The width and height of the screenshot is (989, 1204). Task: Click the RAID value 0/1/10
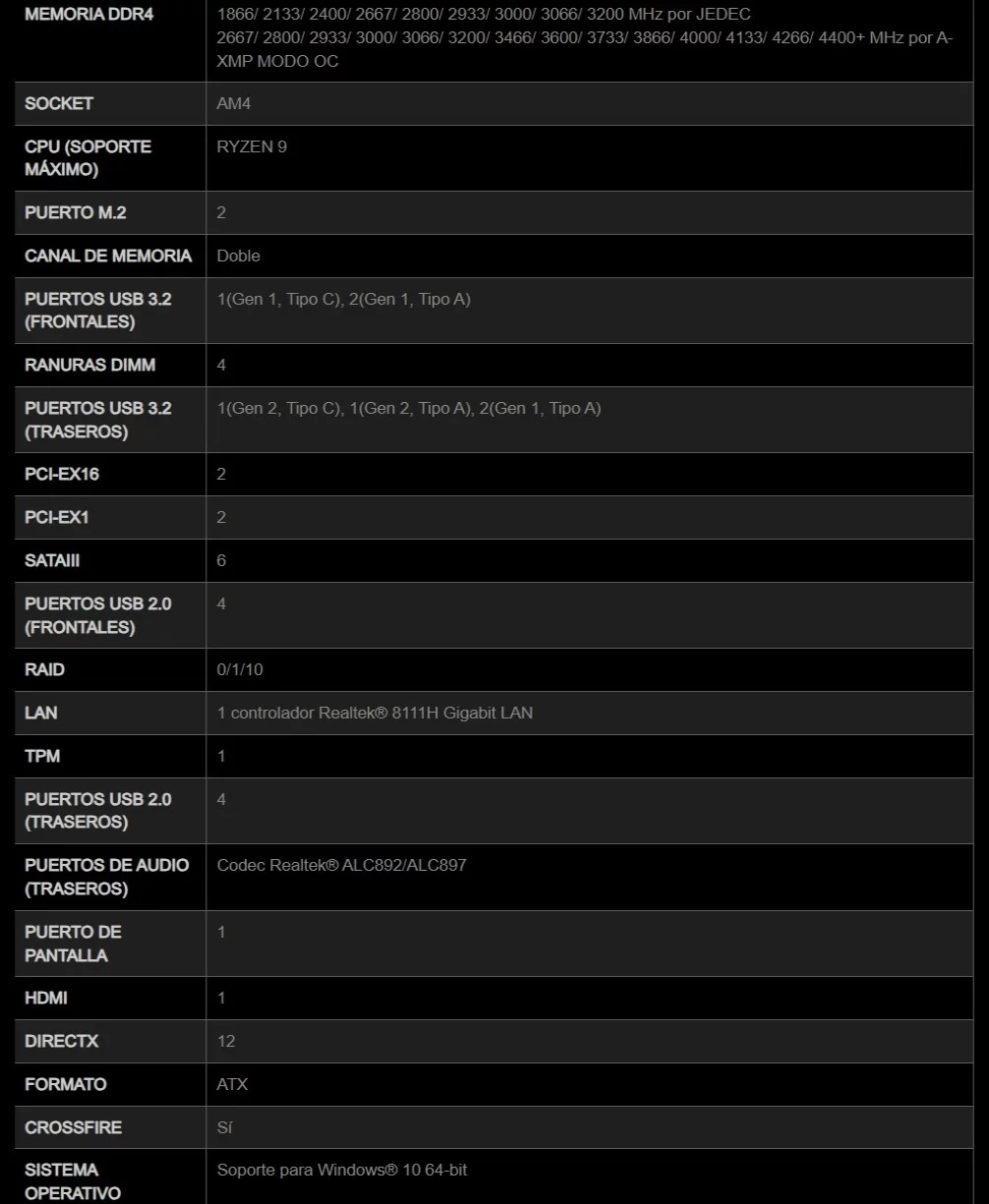(x=240, y=669)
